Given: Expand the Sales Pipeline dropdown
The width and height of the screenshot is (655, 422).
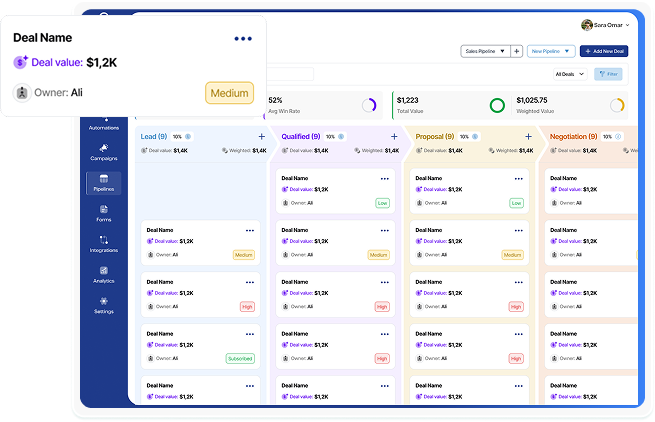Looking at the screenshot, I should click(484, 51).
